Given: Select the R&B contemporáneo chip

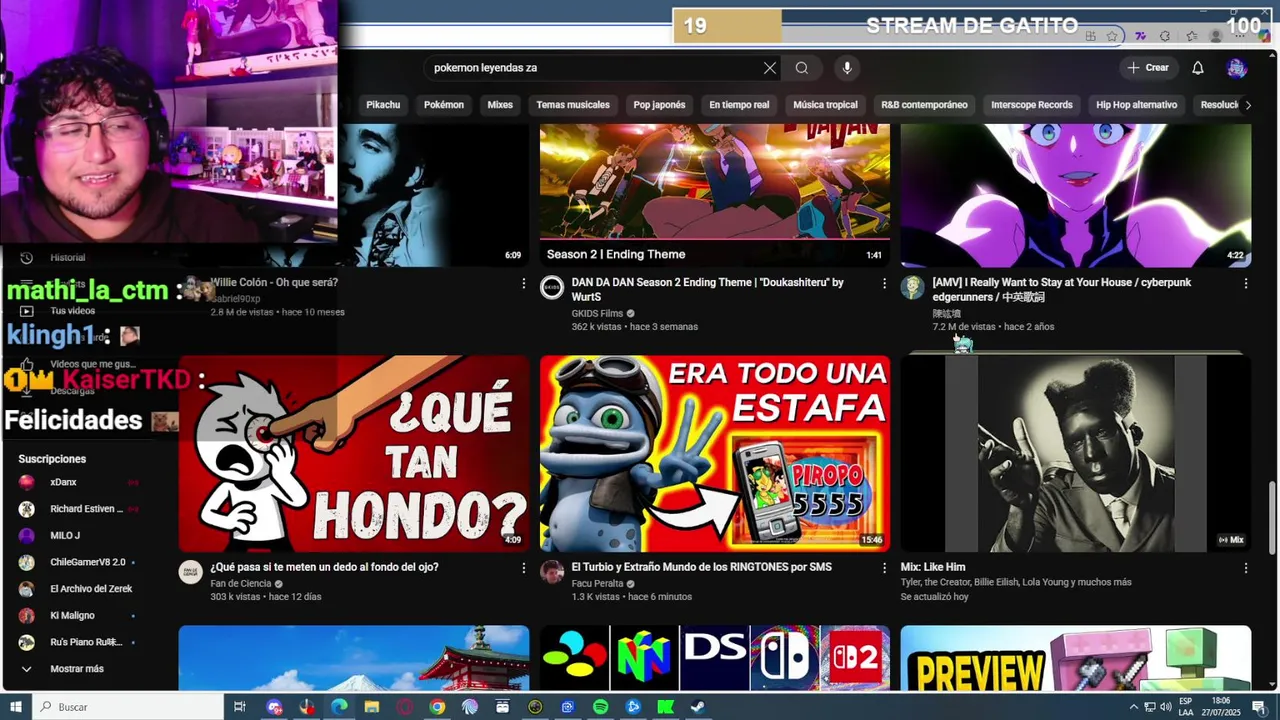Looking at the screenshot, I should tap(924, 105).
